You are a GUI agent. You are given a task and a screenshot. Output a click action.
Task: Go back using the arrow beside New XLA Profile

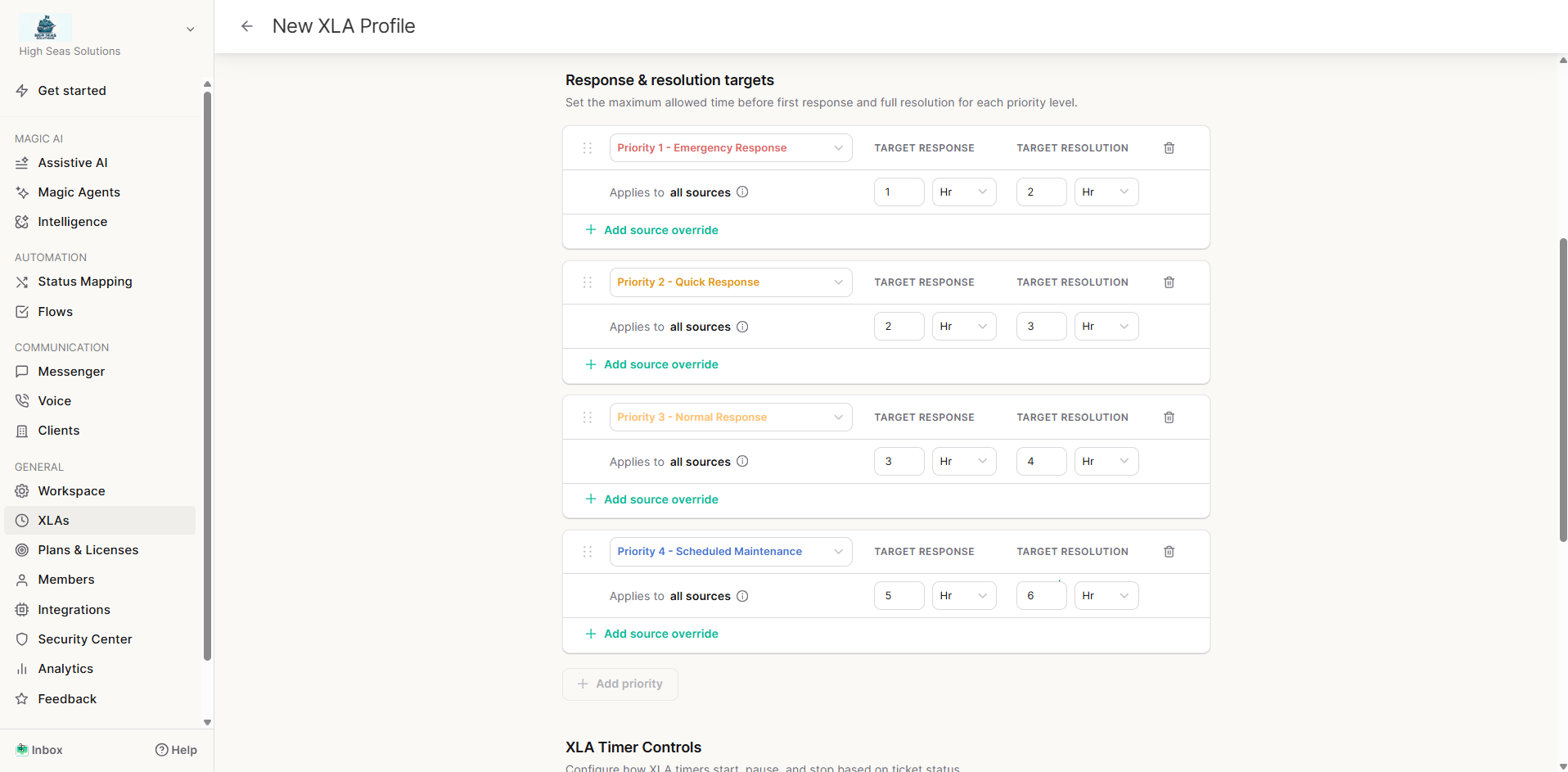coord(246,26)
